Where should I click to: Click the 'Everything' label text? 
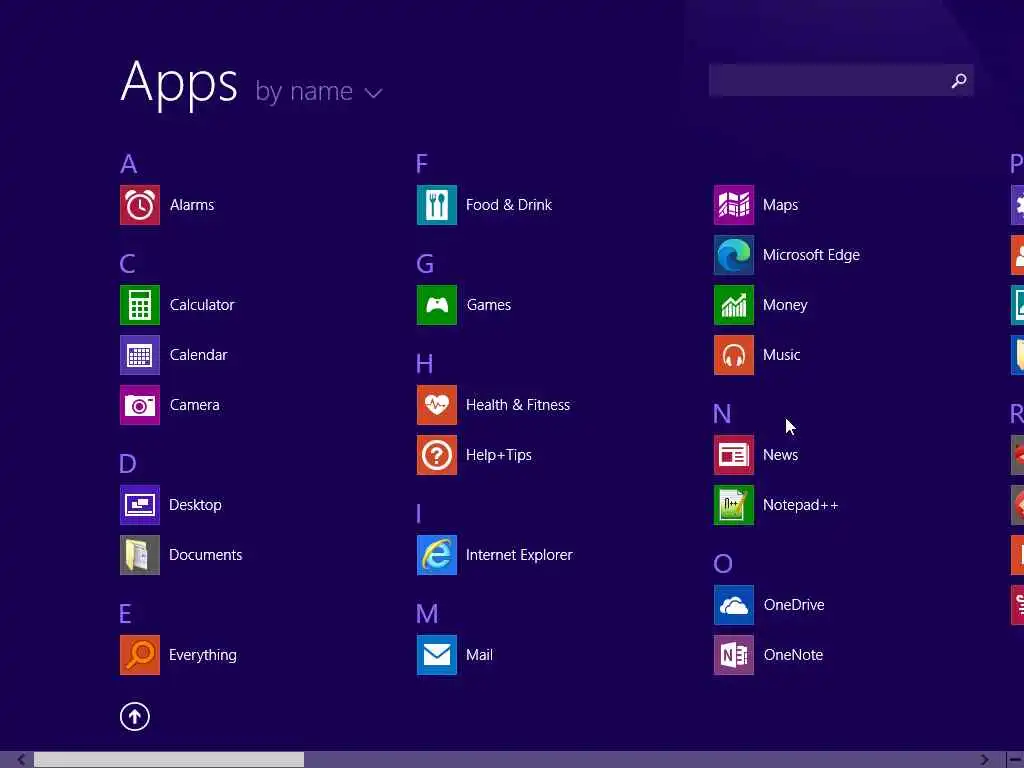coord(203,655)
